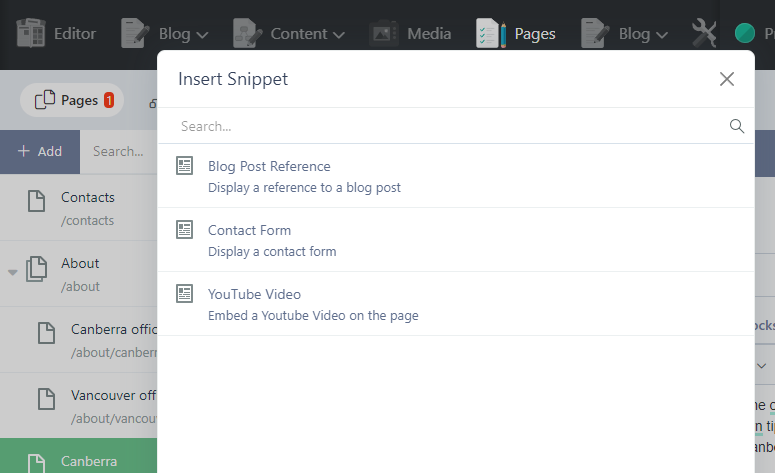Expand the second Blog menu chevron
775x473 pixels.
tap(662, 35)
